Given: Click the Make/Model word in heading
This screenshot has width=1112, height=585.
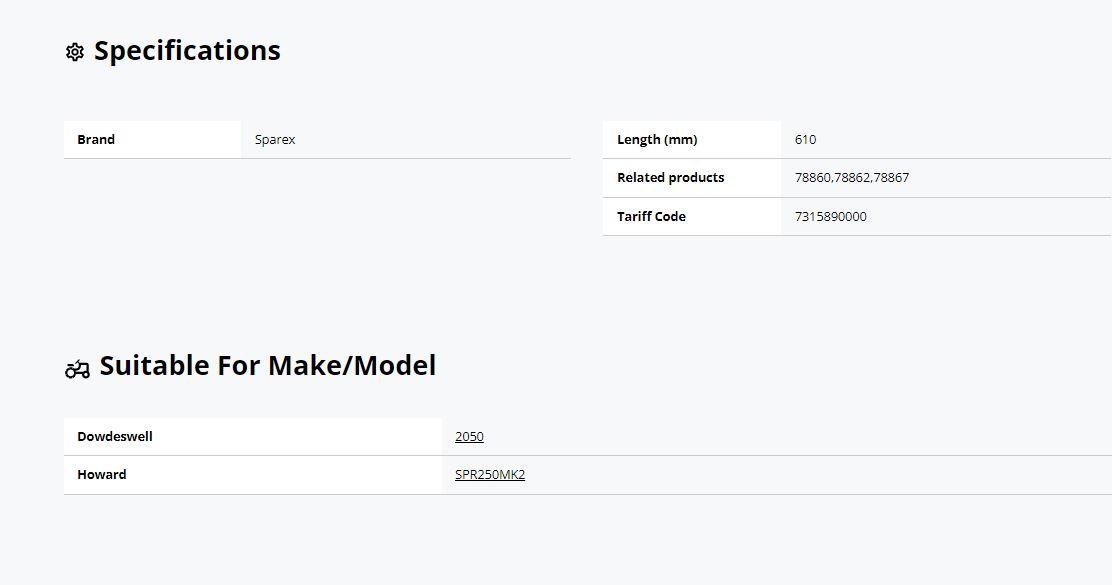Looking at the screenshot, I should [352, 366].
